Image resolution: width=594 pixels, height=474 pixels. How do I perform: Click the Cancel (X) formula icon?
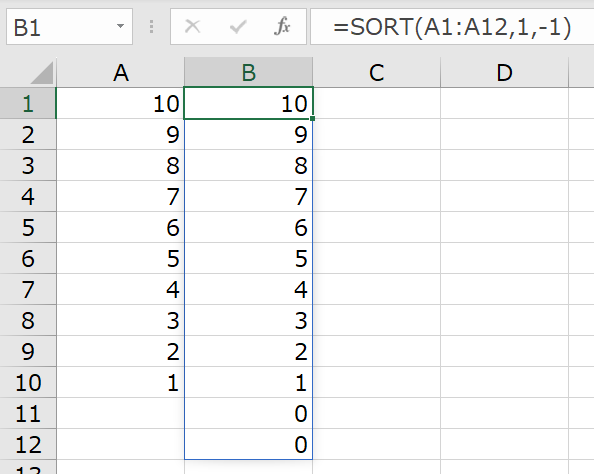pyautogui.click(x=192, y=27)
